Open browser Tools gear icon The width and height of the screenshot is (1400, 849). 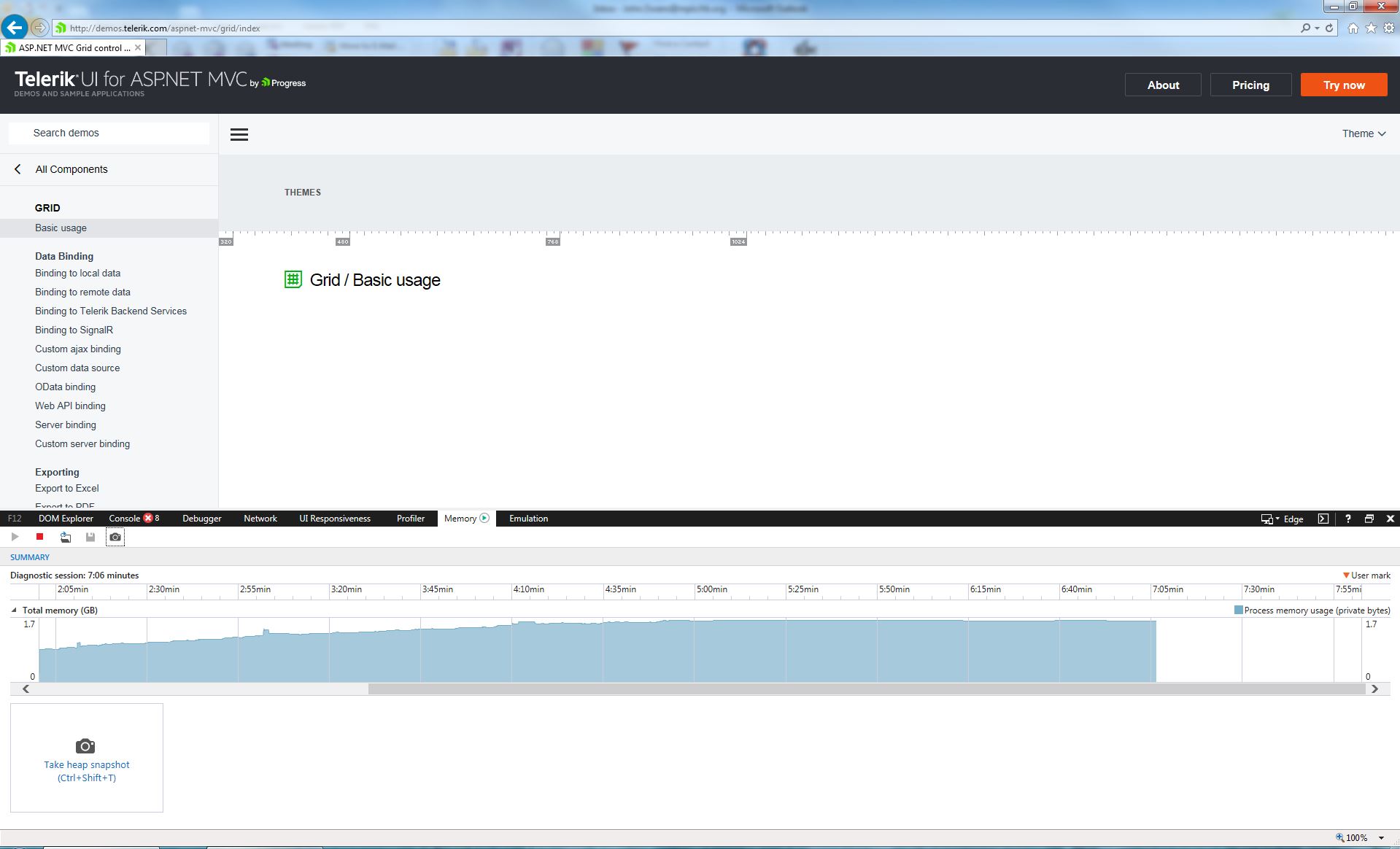point(1389,28)
